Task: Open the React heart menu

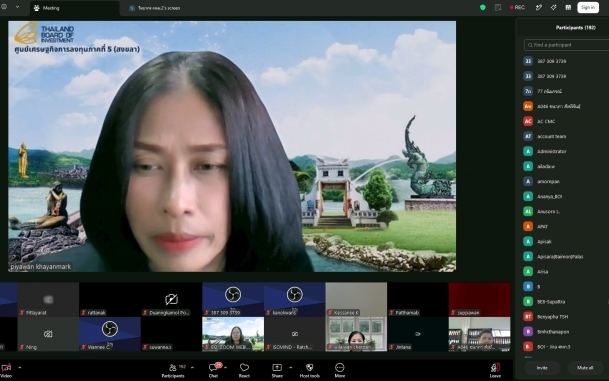Action: 244,370
